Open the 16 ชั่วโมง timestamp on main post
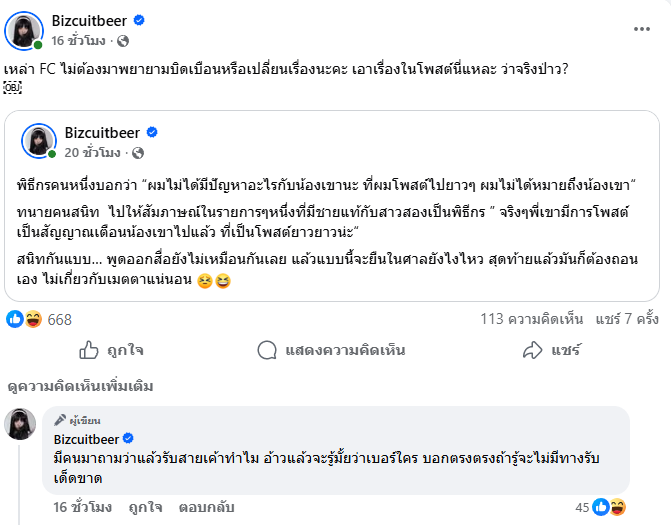 pos(80,42)
